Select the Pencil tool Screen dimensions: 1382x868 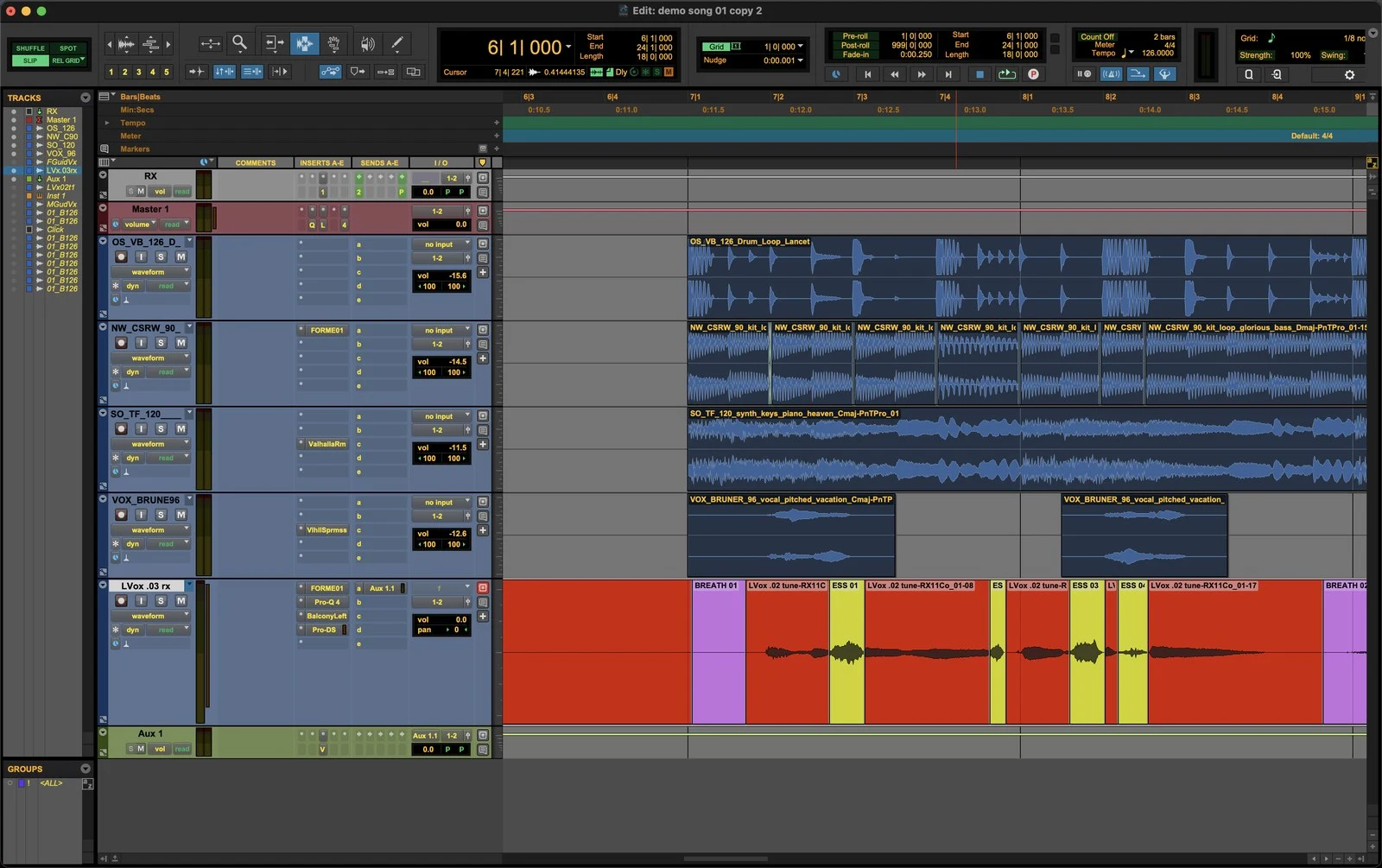[396, 43]
